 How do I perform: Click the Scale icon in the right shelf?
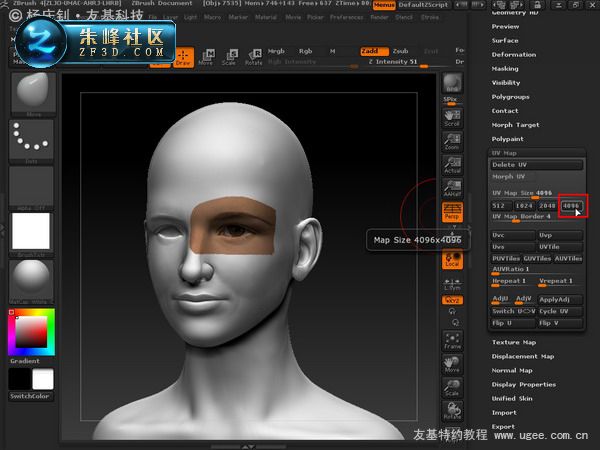[452, 388]
